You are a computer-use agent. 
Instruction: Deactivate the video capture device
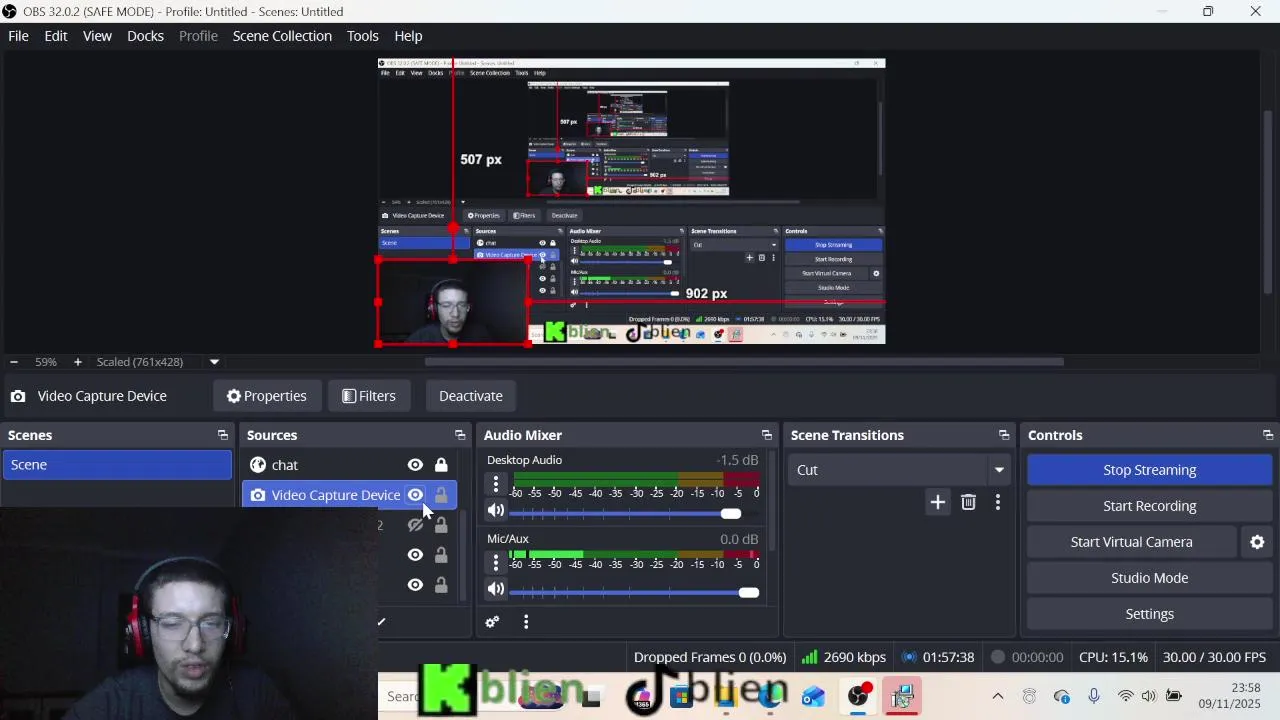tap(471, 396)
